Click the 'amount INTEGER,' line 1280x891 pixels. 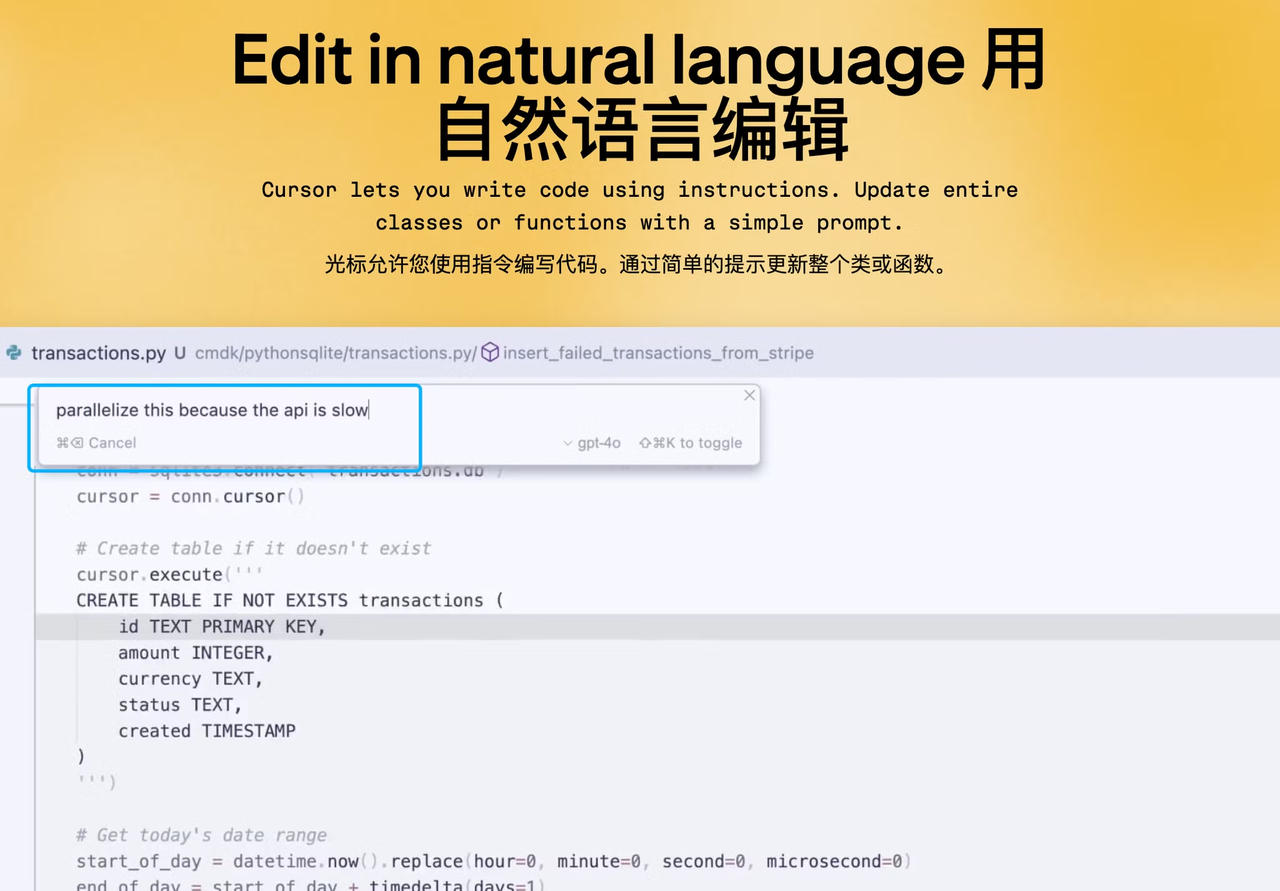coord(195,653)
